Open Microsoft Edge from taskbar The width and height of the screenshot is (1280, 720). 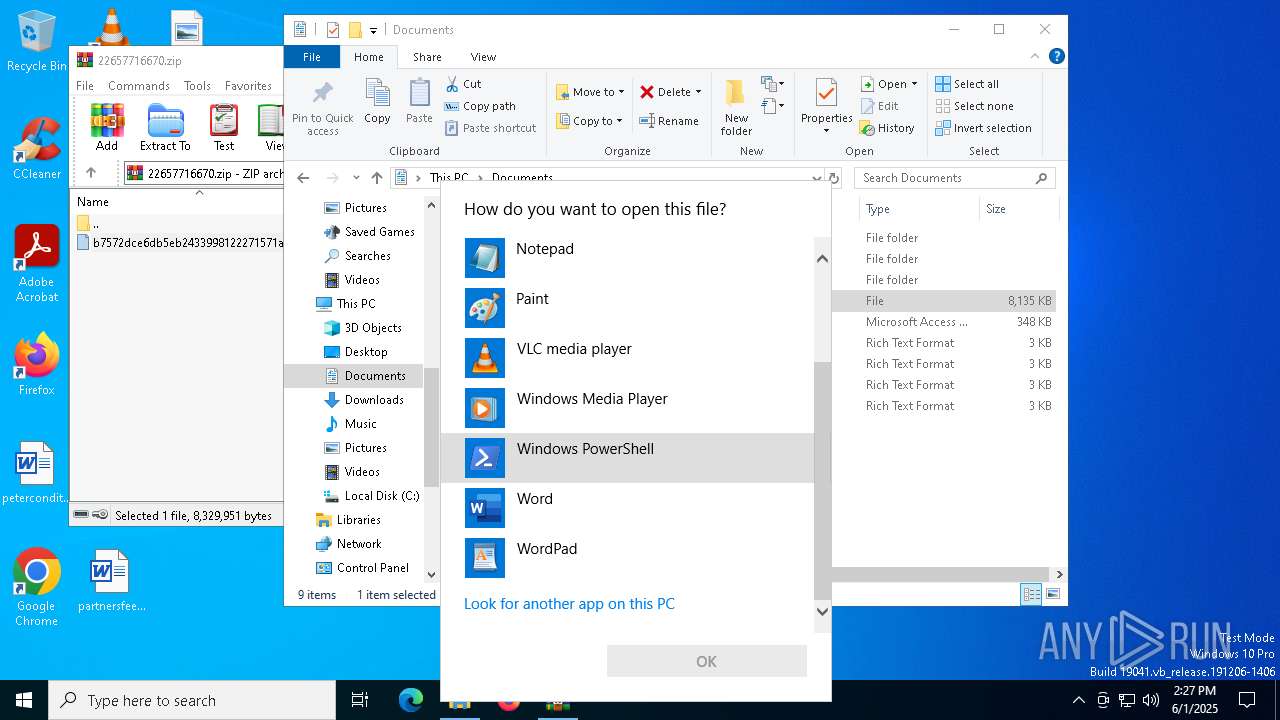[x=411, y=700]
